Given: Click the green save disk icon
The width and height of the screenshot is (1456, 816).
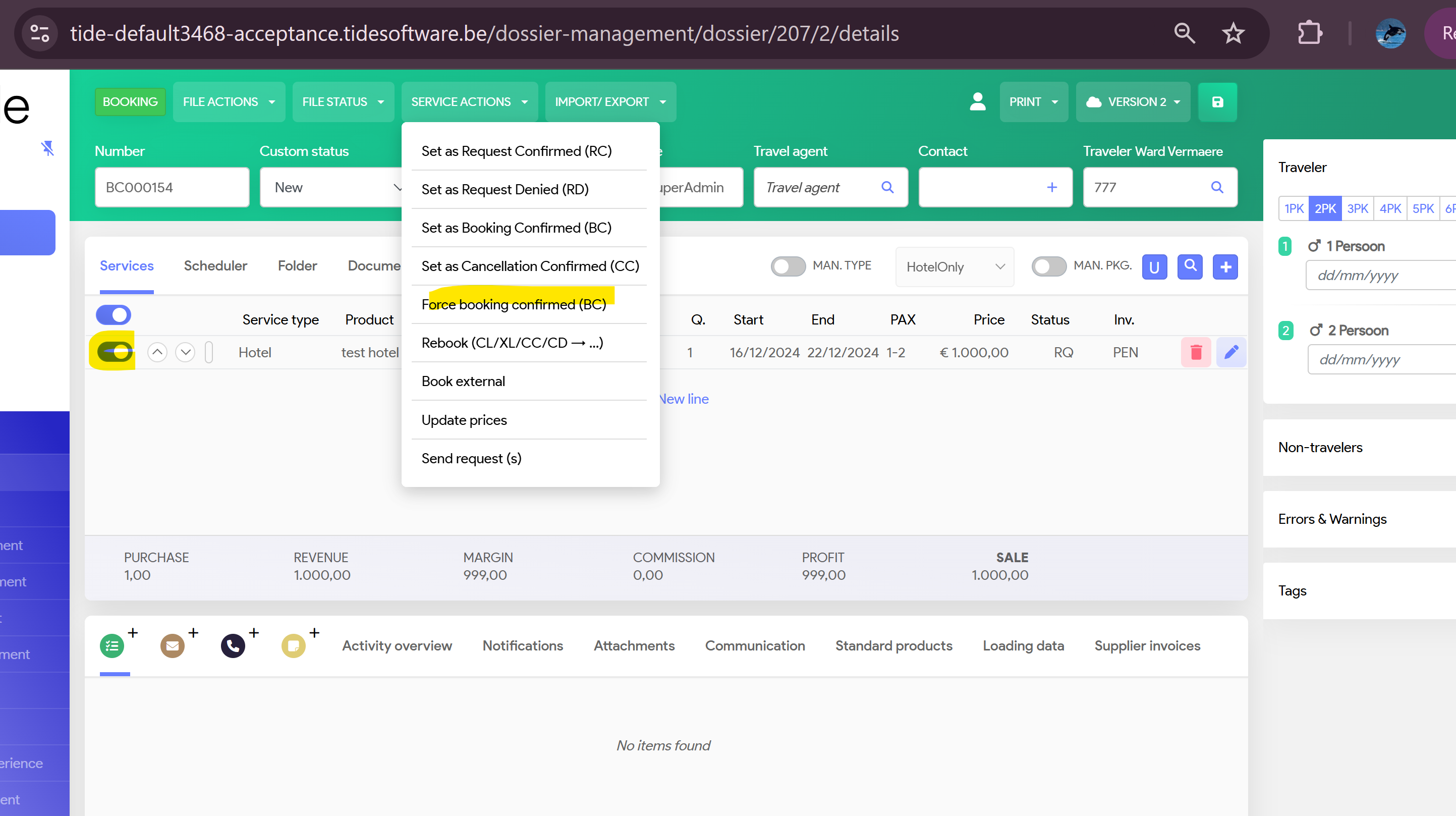Looking at the screenshot, I should tap(1217, 102).
